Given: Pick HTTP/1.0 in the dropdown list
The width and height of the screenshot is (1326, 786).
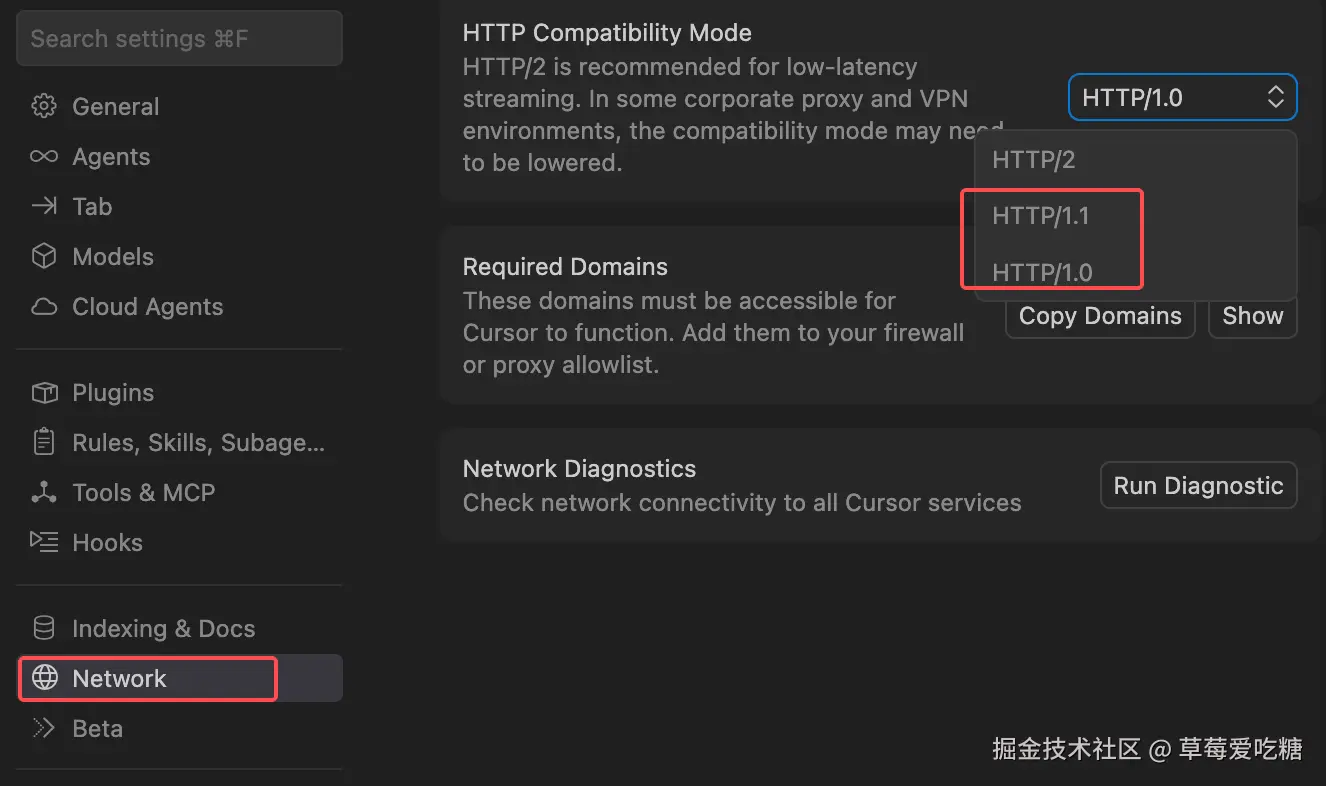Looking at the screenshot, I should pyautogui.click(x=1042, y=272).
